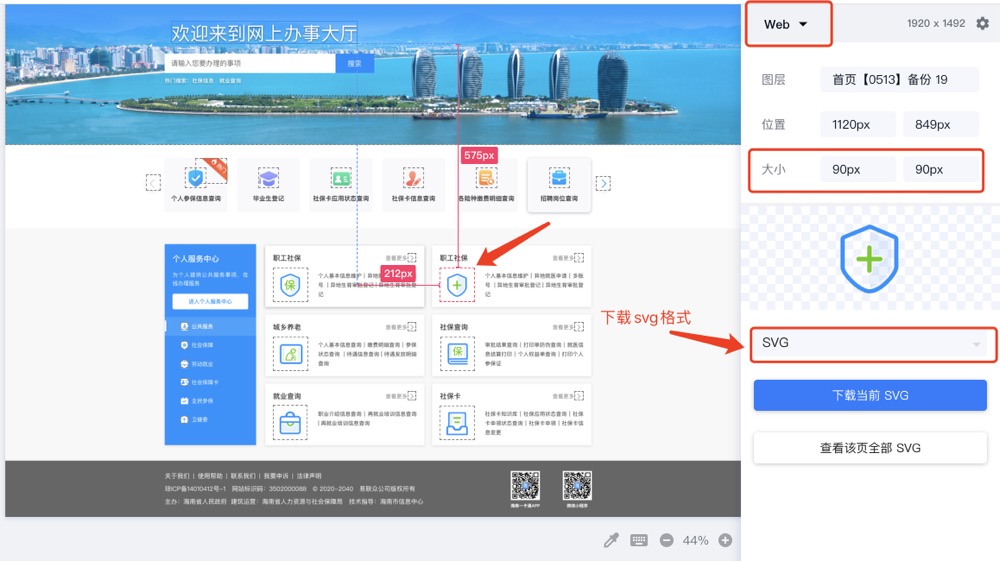Click the 查看该页全部 SVG button
The height and width of the screenshot is (561, 1000).
(x=870, y=448)
